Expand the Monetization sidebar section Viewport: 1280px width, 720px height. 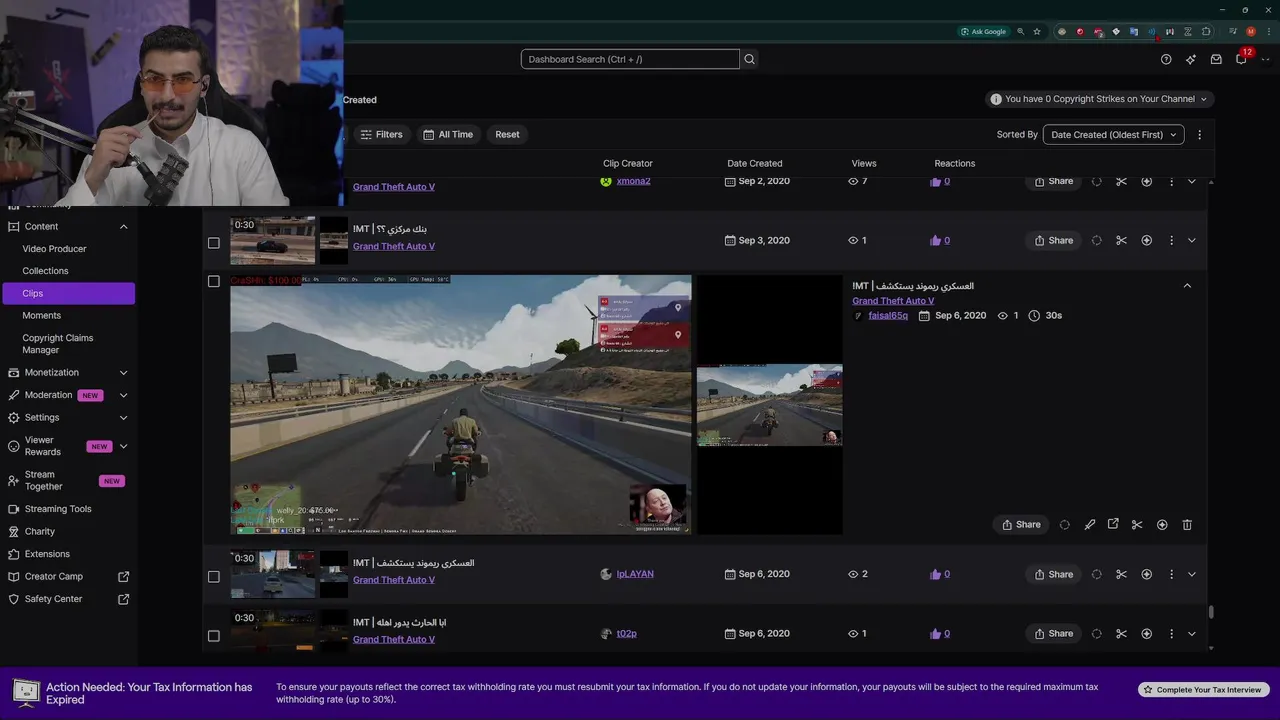click(124, 372)
